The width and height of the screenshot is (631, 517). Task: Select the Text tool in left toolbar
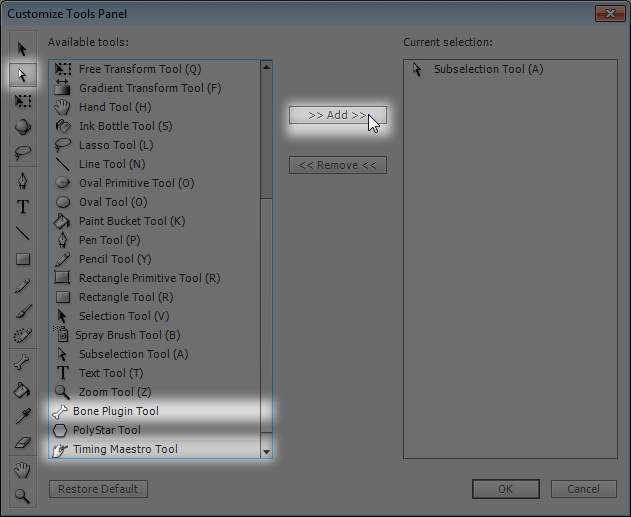point(23,207)
